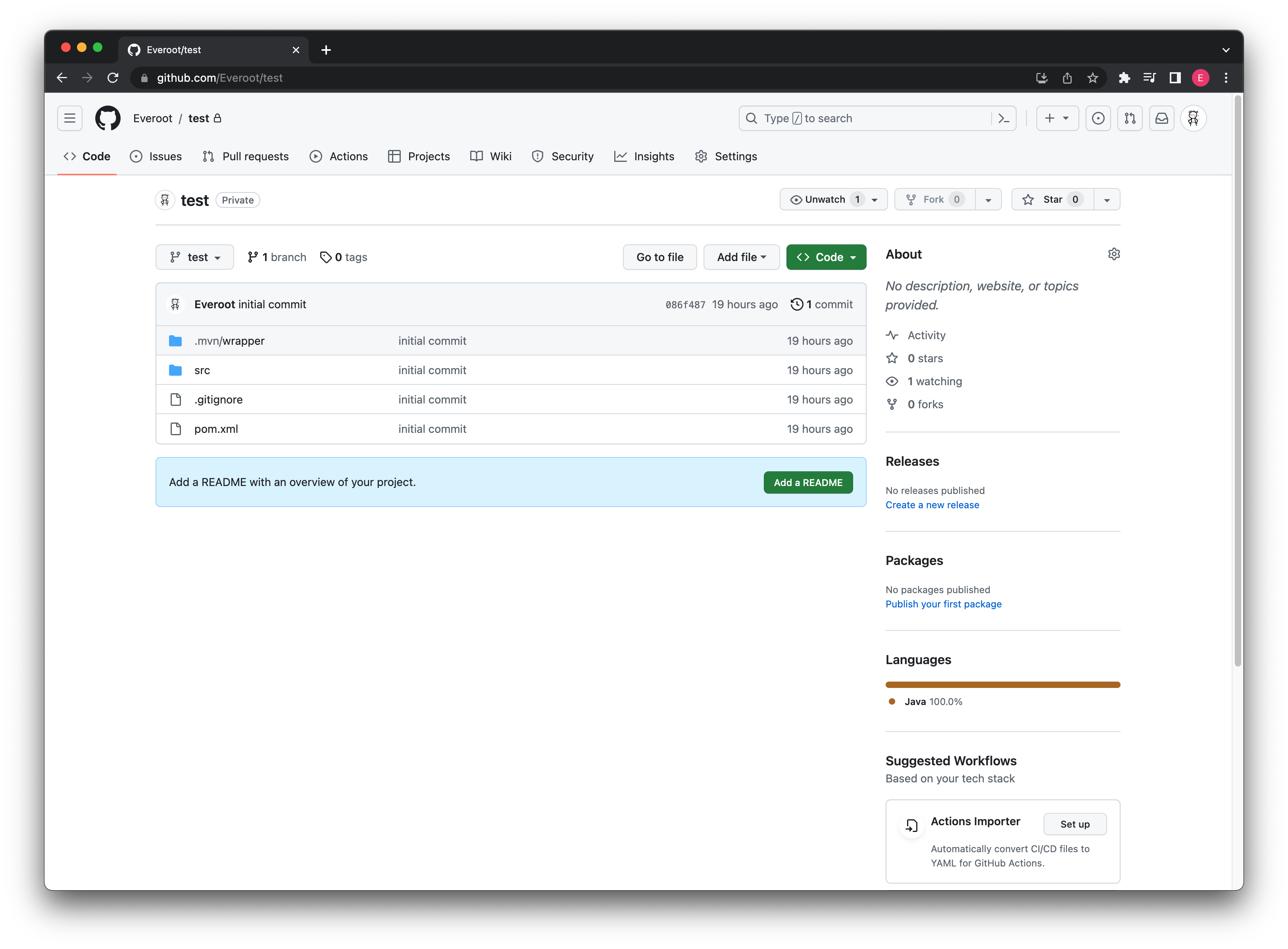Go to the Settings tab
The width and height of the screenshot is (1288, 949).
tap(726, 156)
